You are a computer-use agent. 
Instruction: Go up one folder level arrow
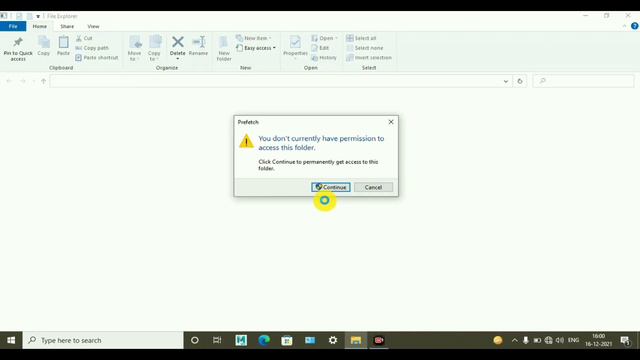point(44,81)
